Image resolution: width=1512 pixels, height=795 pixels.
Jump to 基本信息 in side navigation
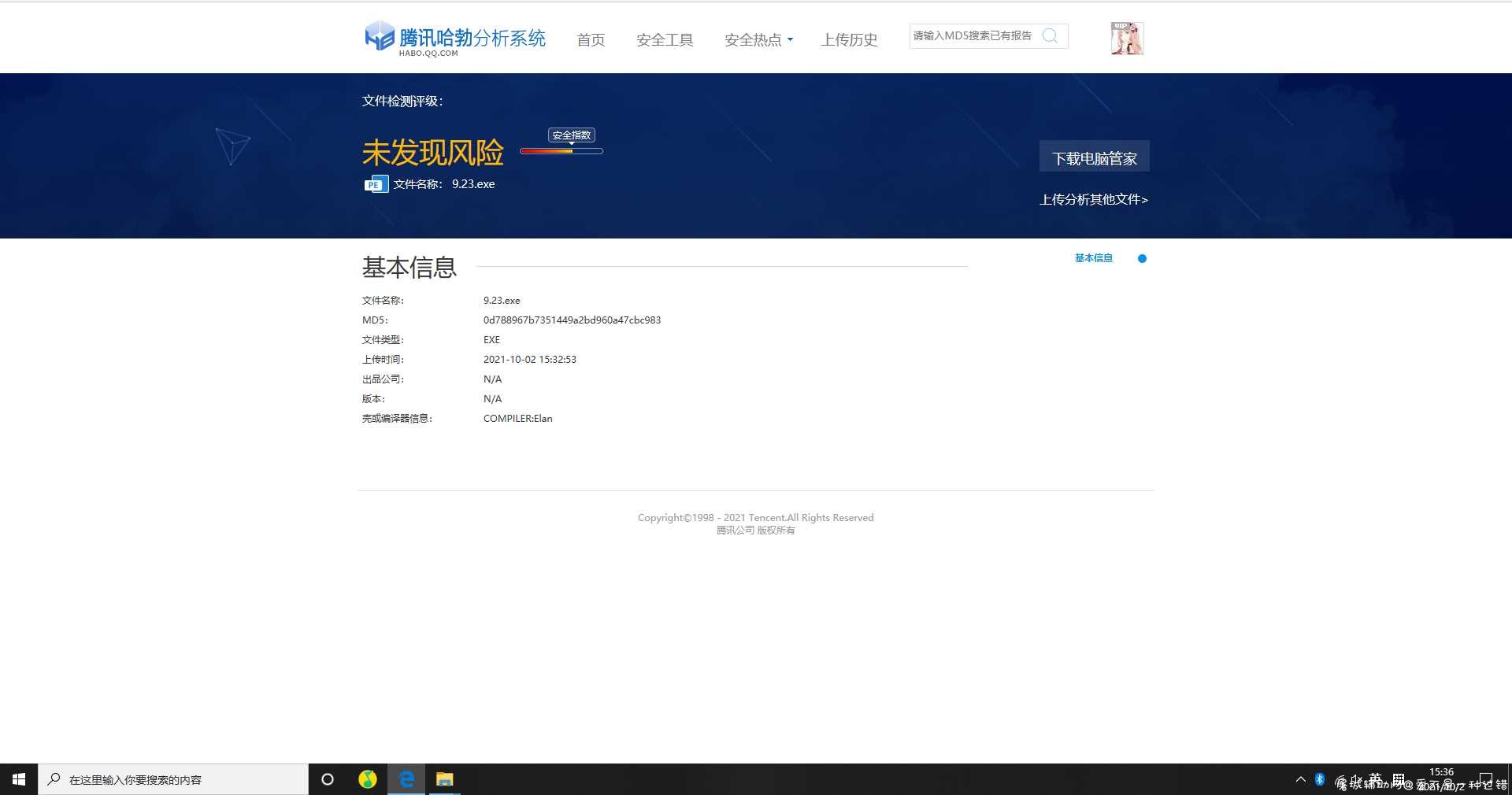[1094, 258]
